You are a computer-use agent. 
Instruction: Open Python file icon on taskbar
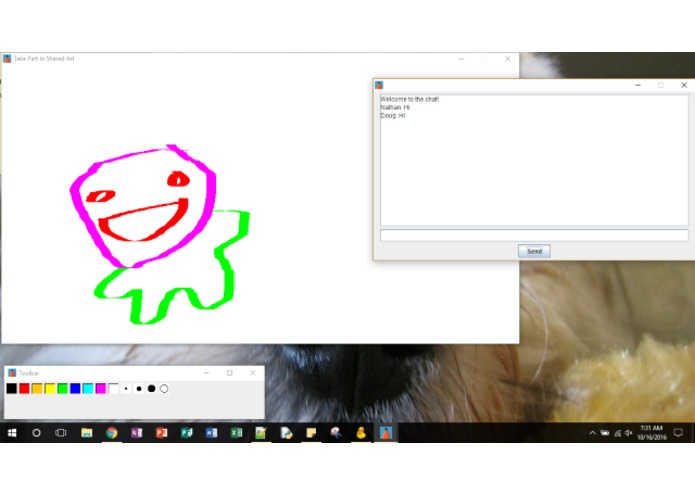tap(286, 433)
